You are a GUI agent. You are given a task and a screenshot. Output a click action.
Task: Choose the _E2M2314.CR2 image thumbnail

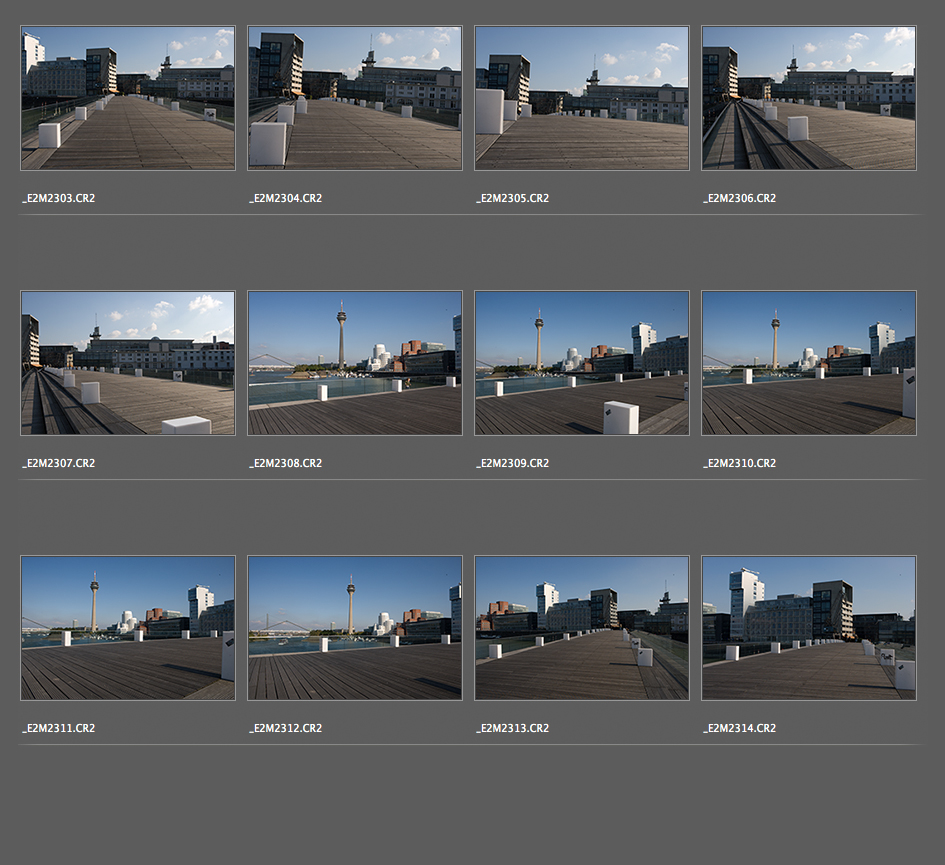coord(809,628)
